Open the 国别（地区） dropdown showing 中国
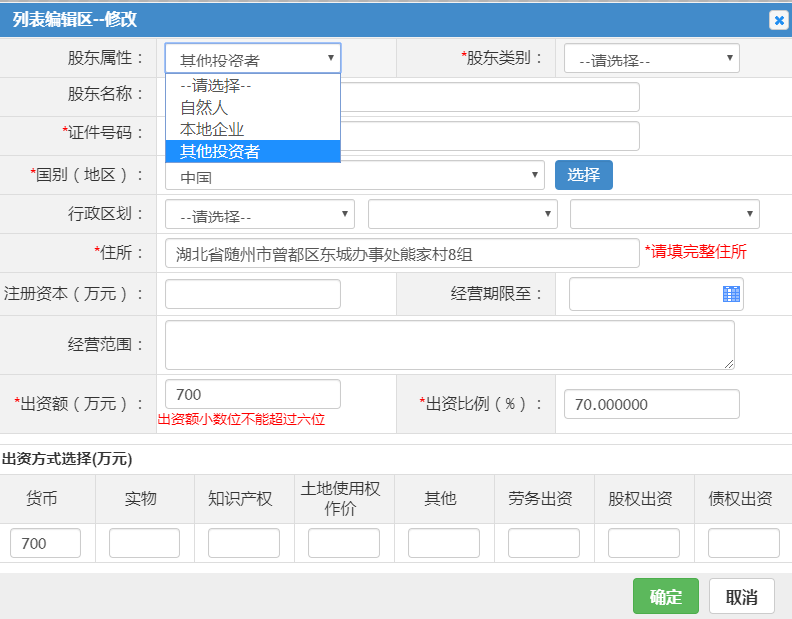 (x=355, y=175)
